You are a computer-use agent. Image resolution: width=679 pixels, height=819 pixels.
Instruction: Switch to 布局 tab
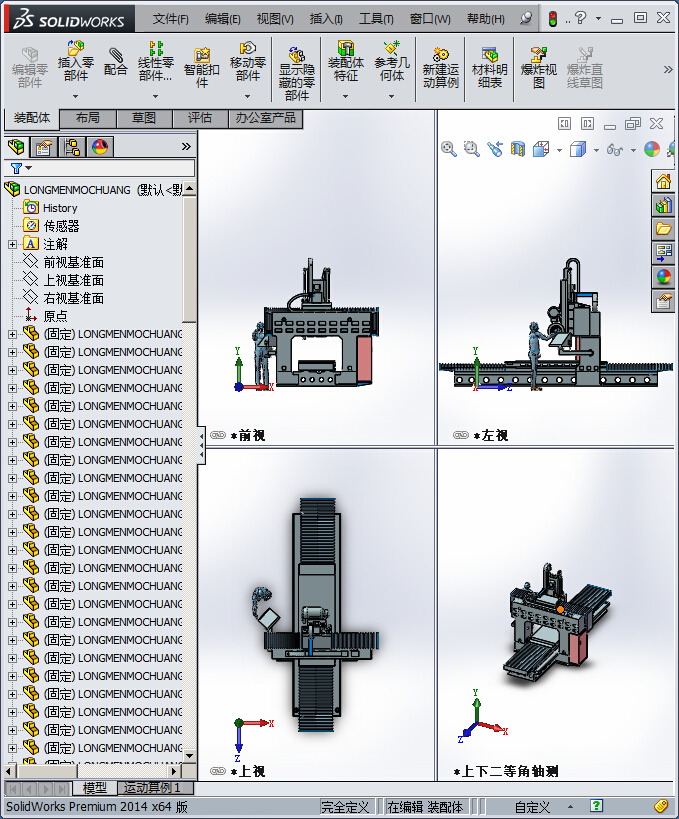coord(88,118)
